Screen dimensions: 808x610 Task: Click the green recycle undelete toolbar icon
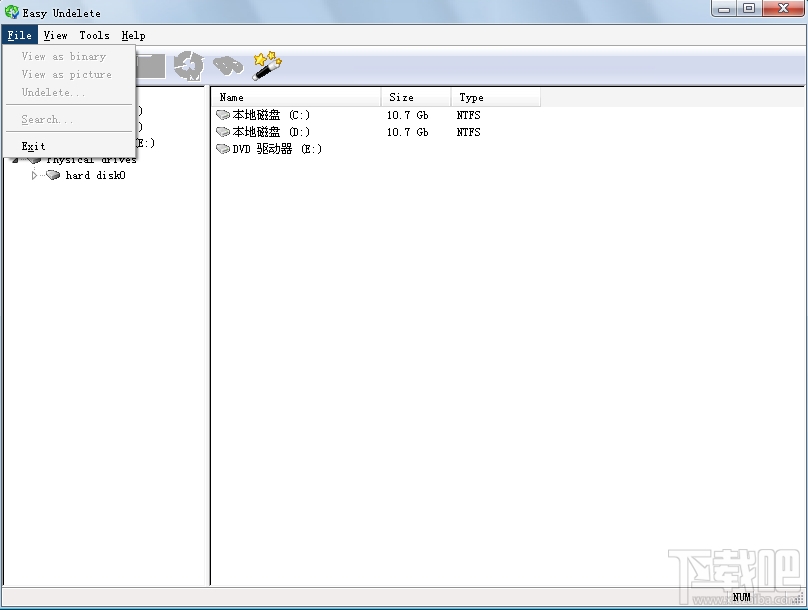pyautogui.click(x=188, y=64)
